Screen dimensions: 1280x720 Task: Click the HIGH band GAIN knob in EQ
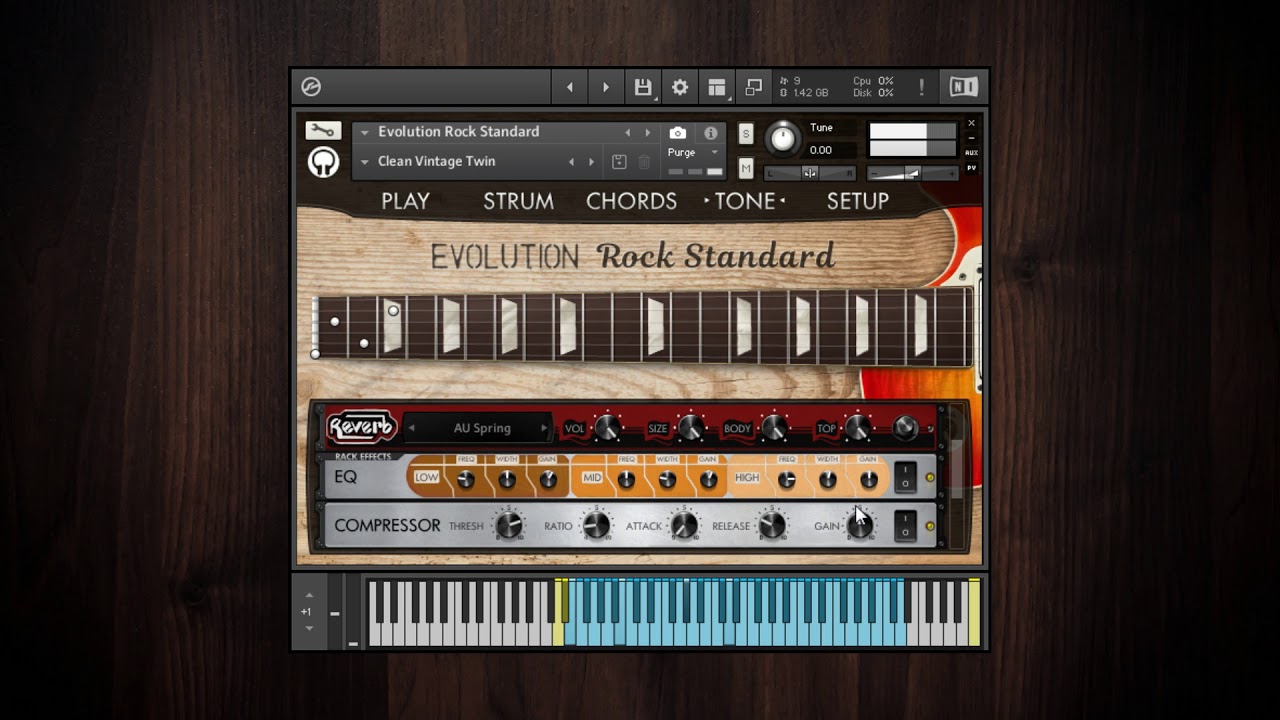[x=868, y=480]
